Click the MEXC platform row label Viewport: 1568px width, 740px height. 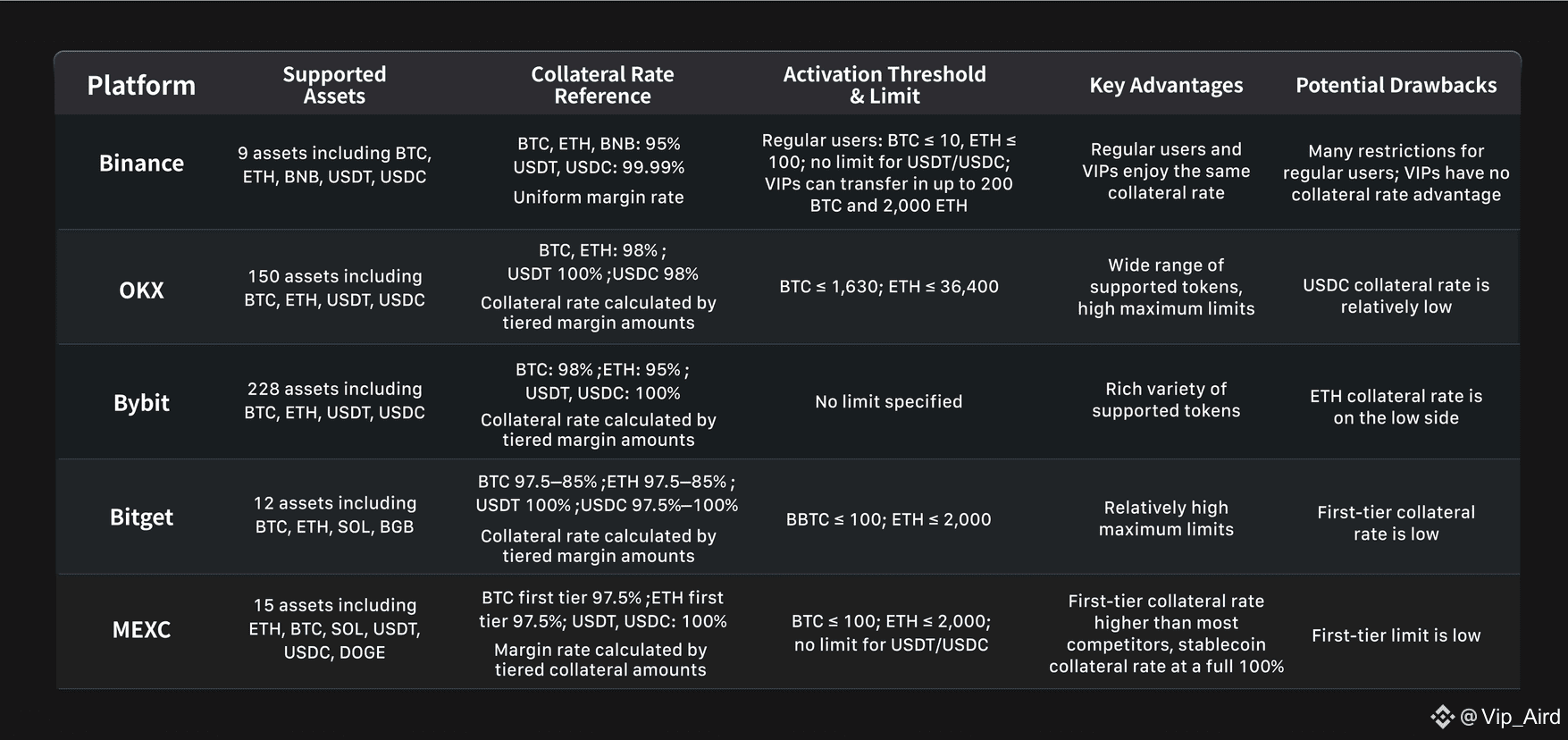[141, 630]
